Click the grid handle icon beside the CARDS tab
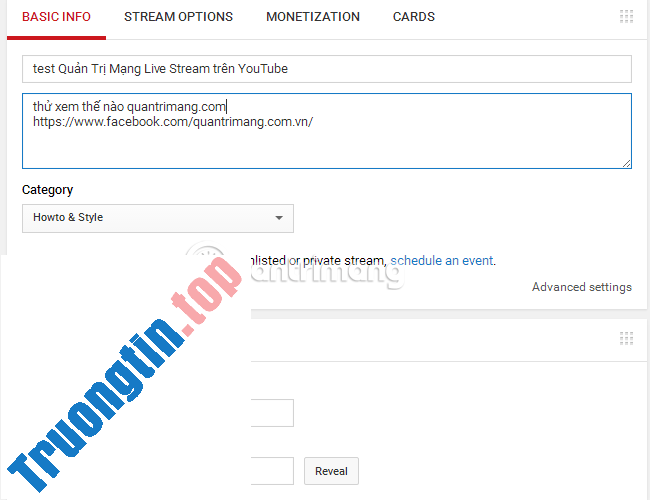This screenshot has height=500, width=650. pos(626,17)
